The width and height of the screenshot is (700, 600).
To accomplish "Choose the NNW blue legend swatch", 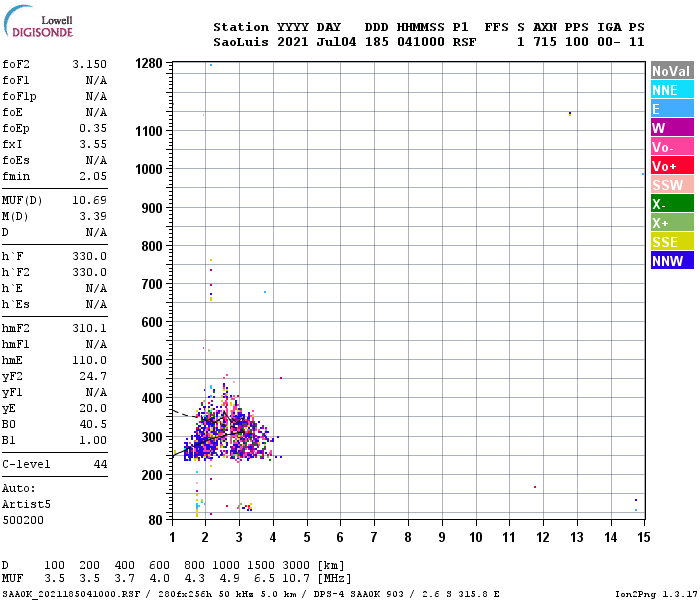I will coord(672,261).
